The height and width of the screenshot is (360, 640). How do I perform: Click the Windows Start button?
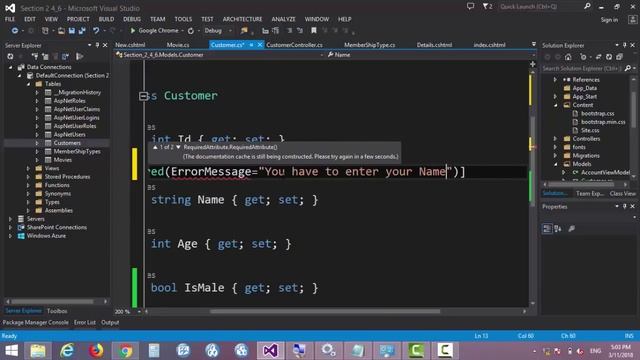[11, 351]
